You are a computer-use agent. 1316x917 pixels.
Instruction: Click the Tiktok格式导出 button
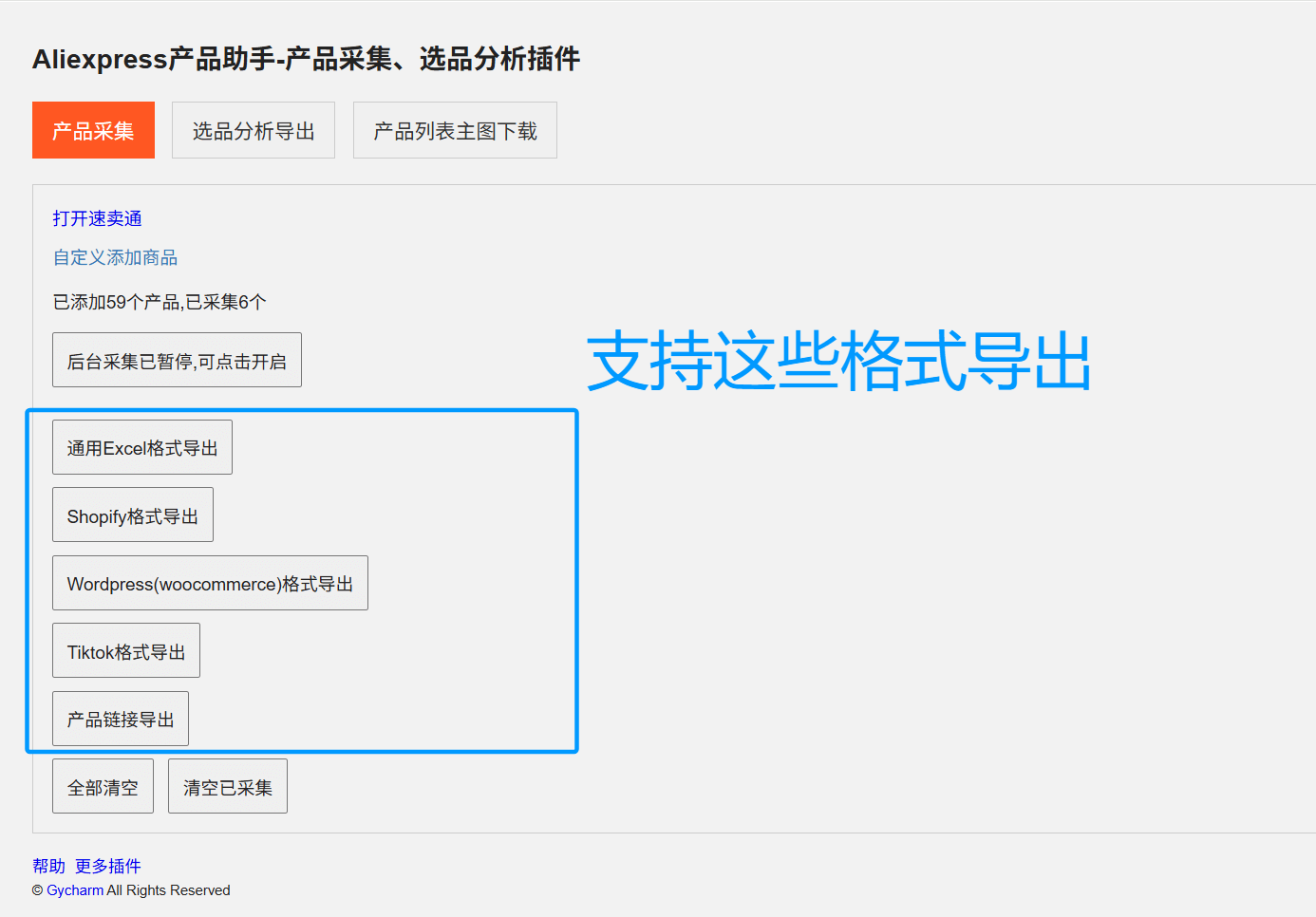[x=126, y=650]
